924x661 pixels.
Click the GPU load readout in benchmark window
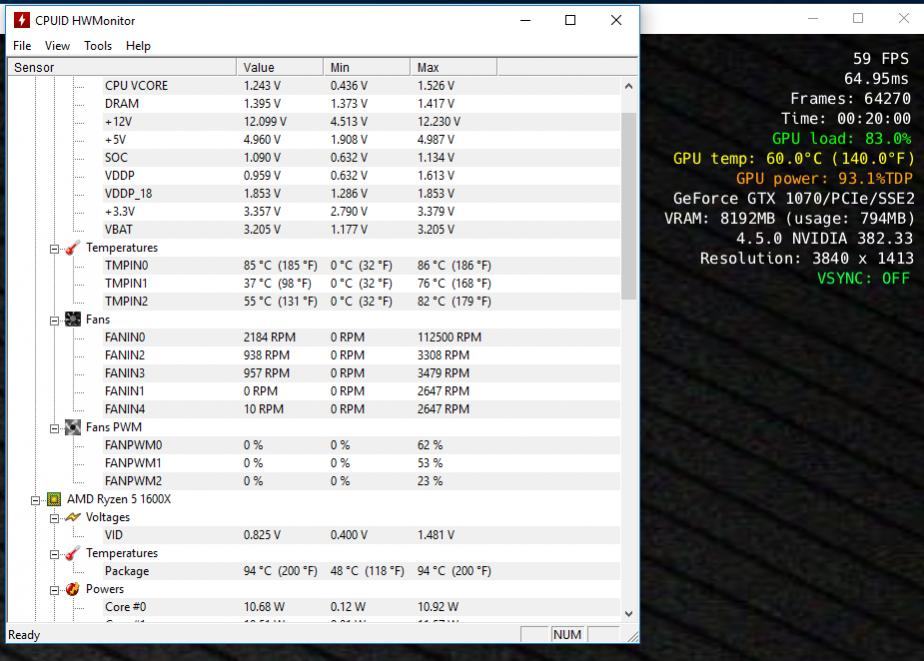tap(841, 138)
